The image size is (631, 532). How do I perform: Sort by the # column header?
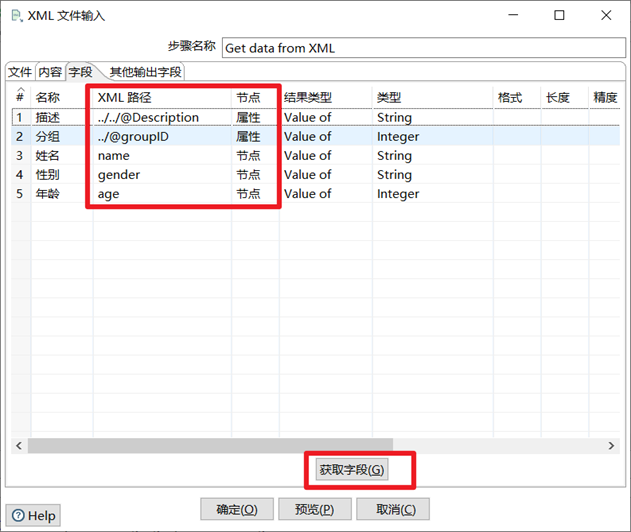[x=21, y=97]
